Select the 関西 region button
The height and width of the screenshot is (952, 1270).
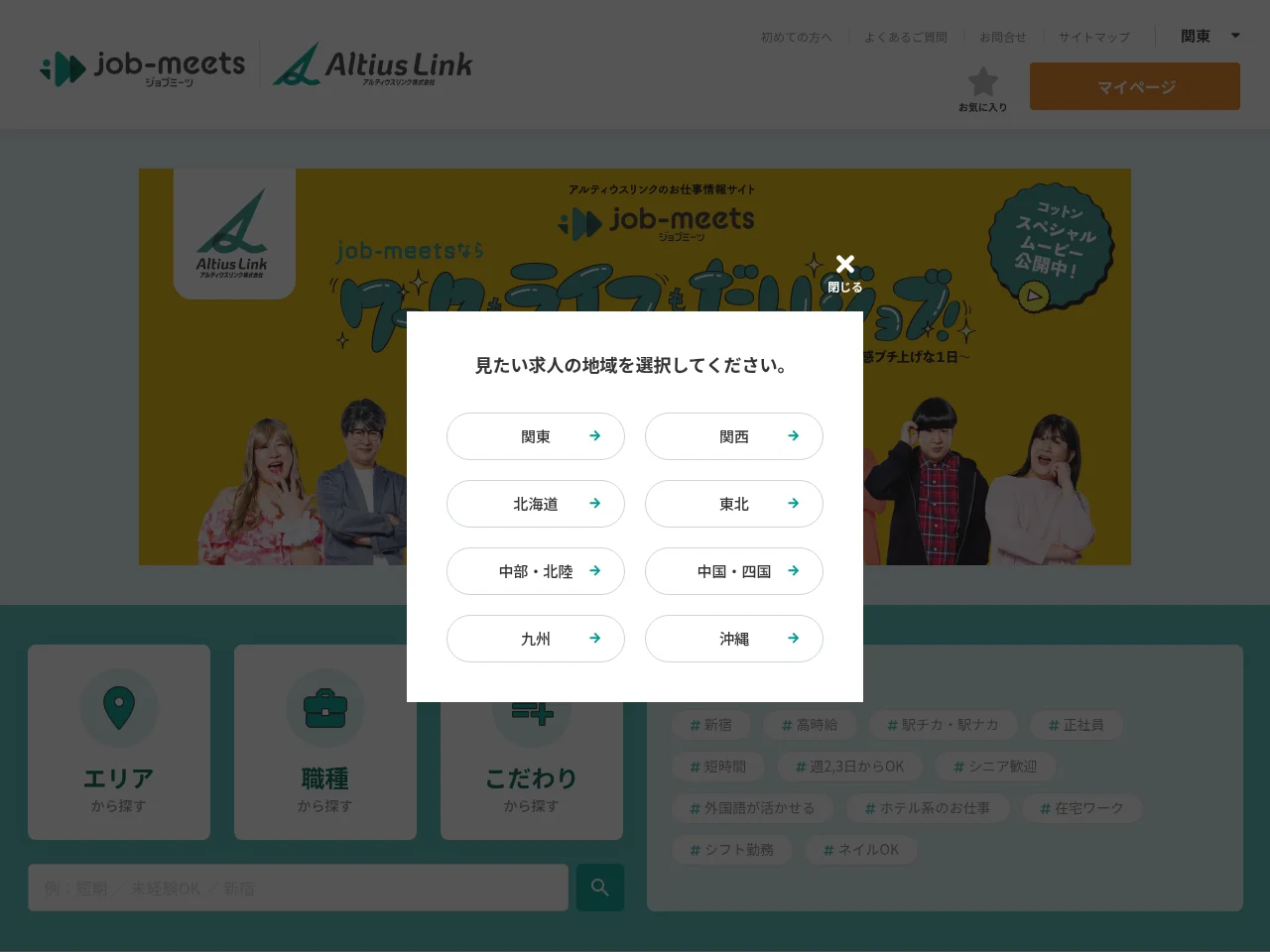(x=734, y=436)
